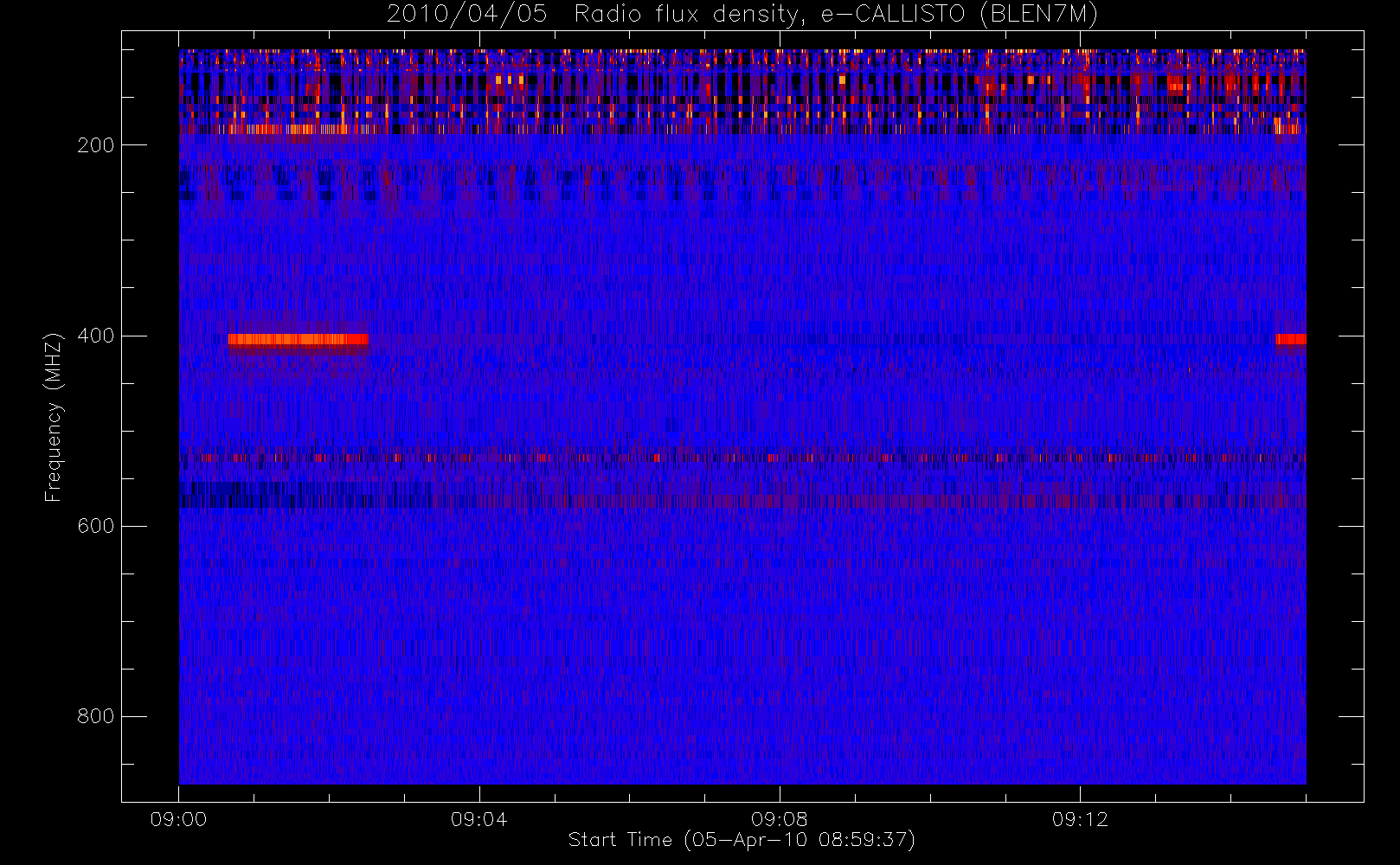Click the red burst at the right edge near 400 MHz

[x=1290, y=339]
